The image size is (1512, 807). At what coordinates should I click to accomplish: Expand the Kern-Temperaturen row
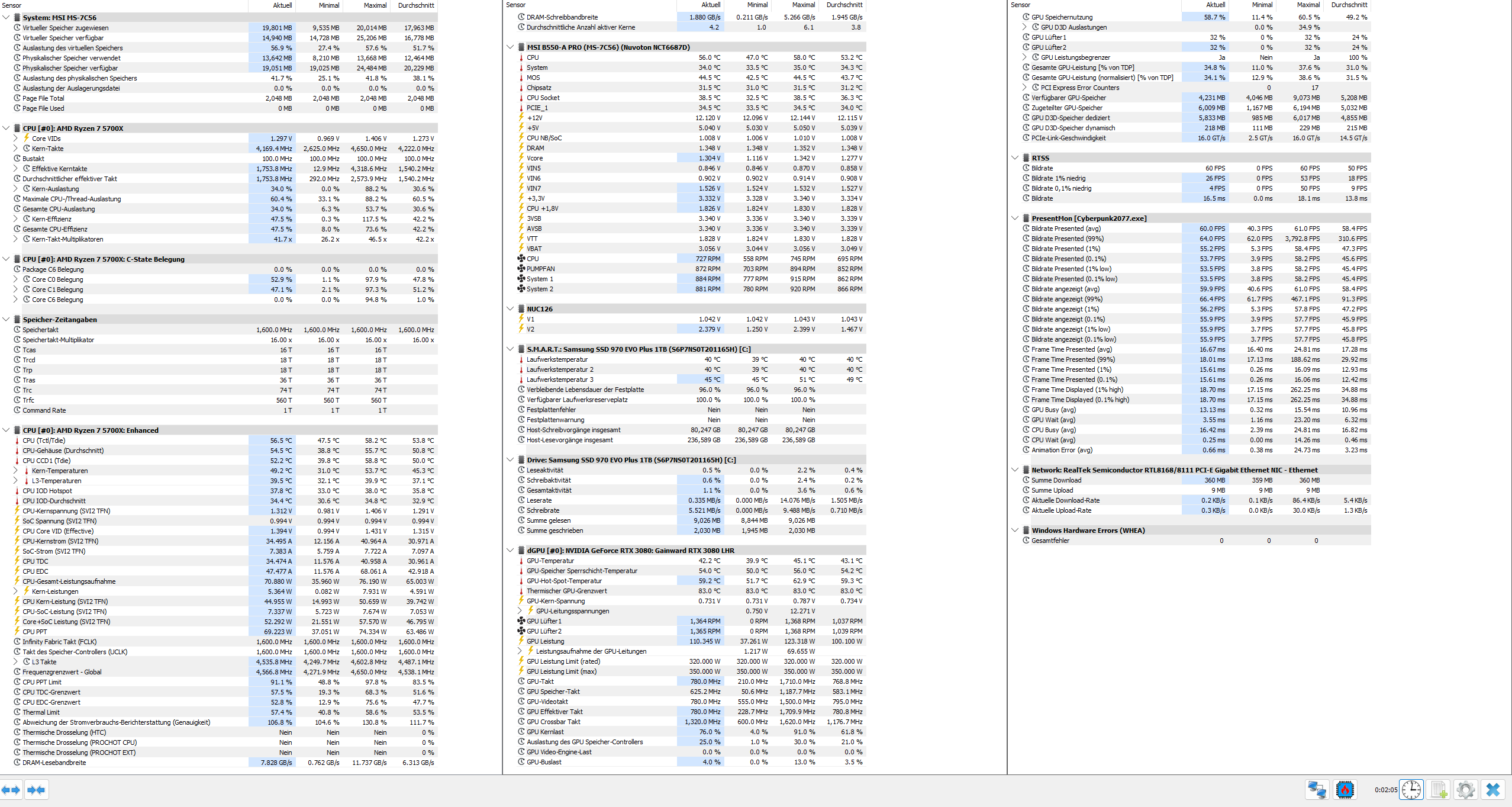[15, 471]
